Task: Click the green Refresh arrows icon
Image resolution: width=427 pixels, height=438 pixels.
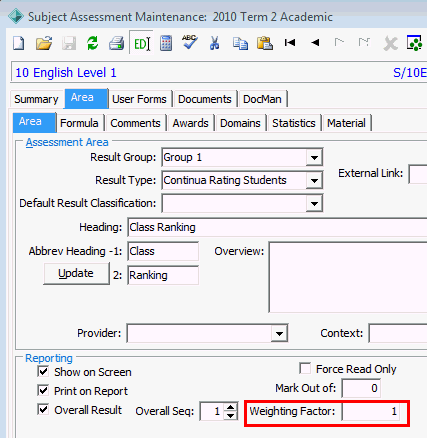Action: [x=93, y=43]
